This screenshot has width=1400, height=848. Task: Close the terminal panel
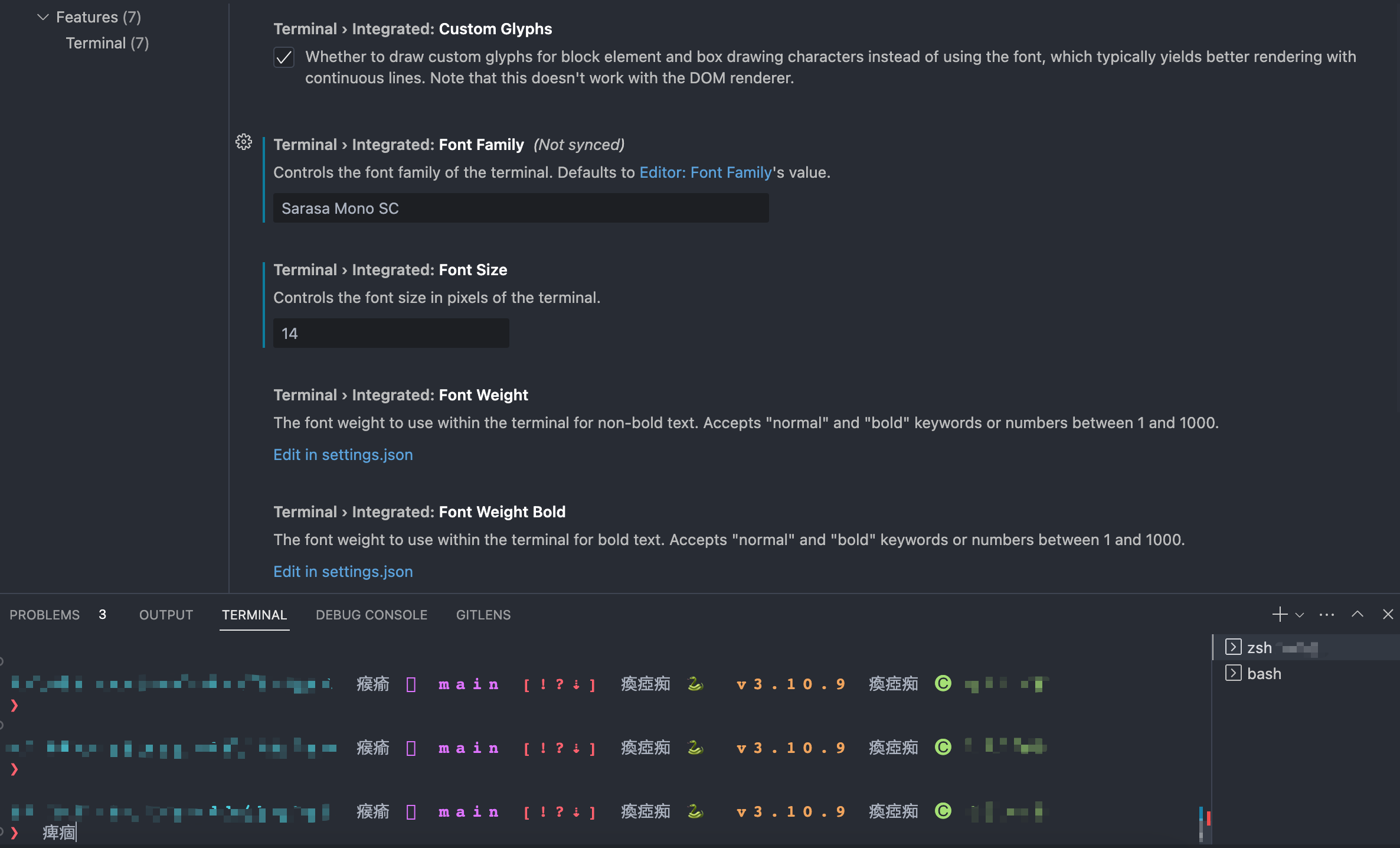pos(1388,614)
